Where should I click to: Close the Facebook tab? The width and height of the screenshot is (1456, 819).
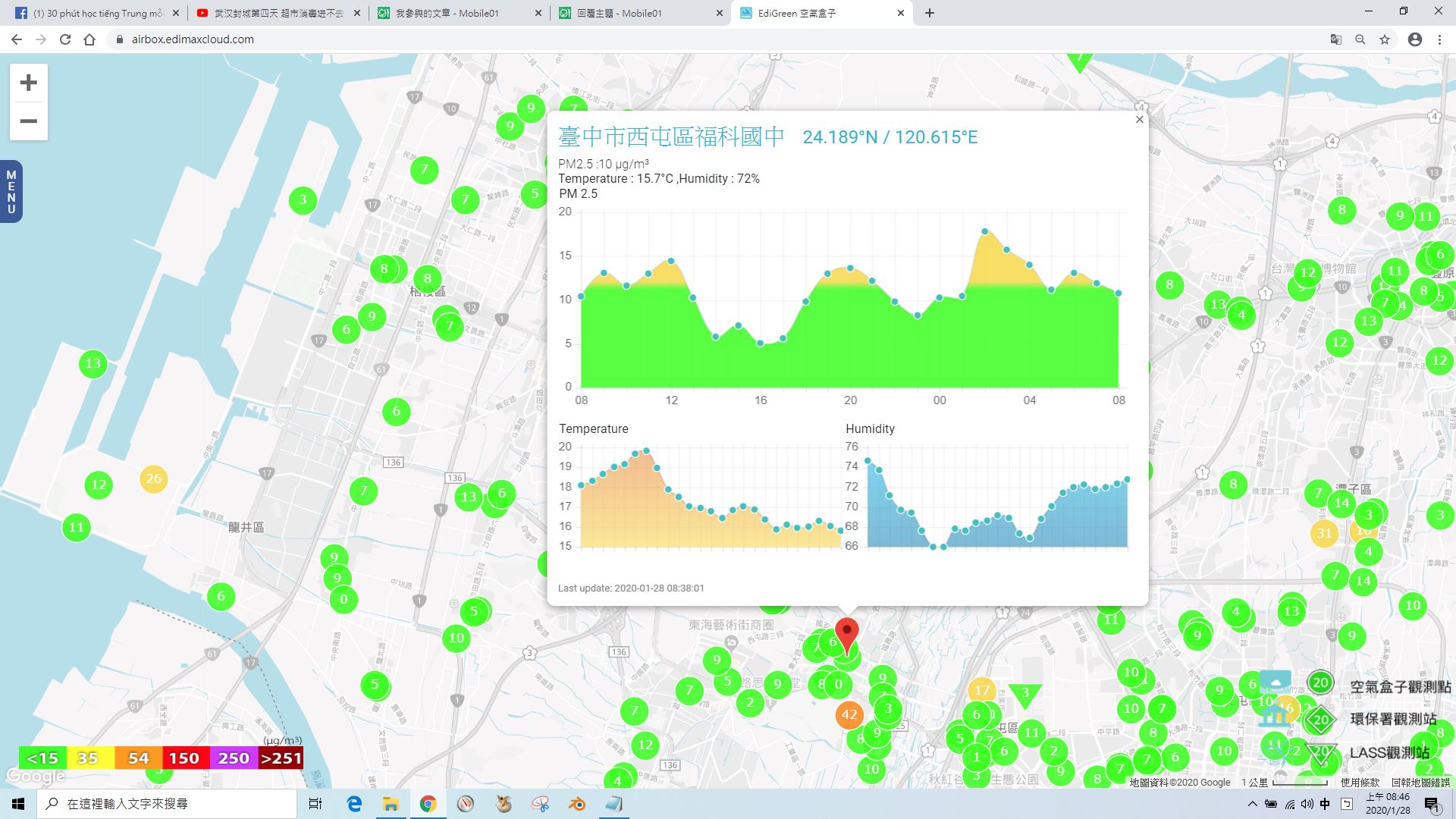coord(176,13)
